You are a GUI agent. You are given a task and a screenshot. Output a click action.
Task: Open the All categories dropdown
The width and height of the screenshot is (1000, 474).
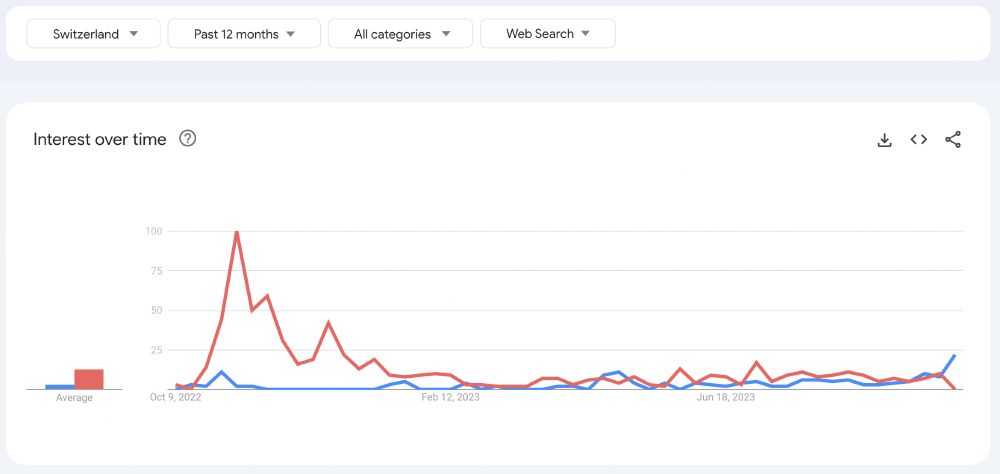[400, 34]
